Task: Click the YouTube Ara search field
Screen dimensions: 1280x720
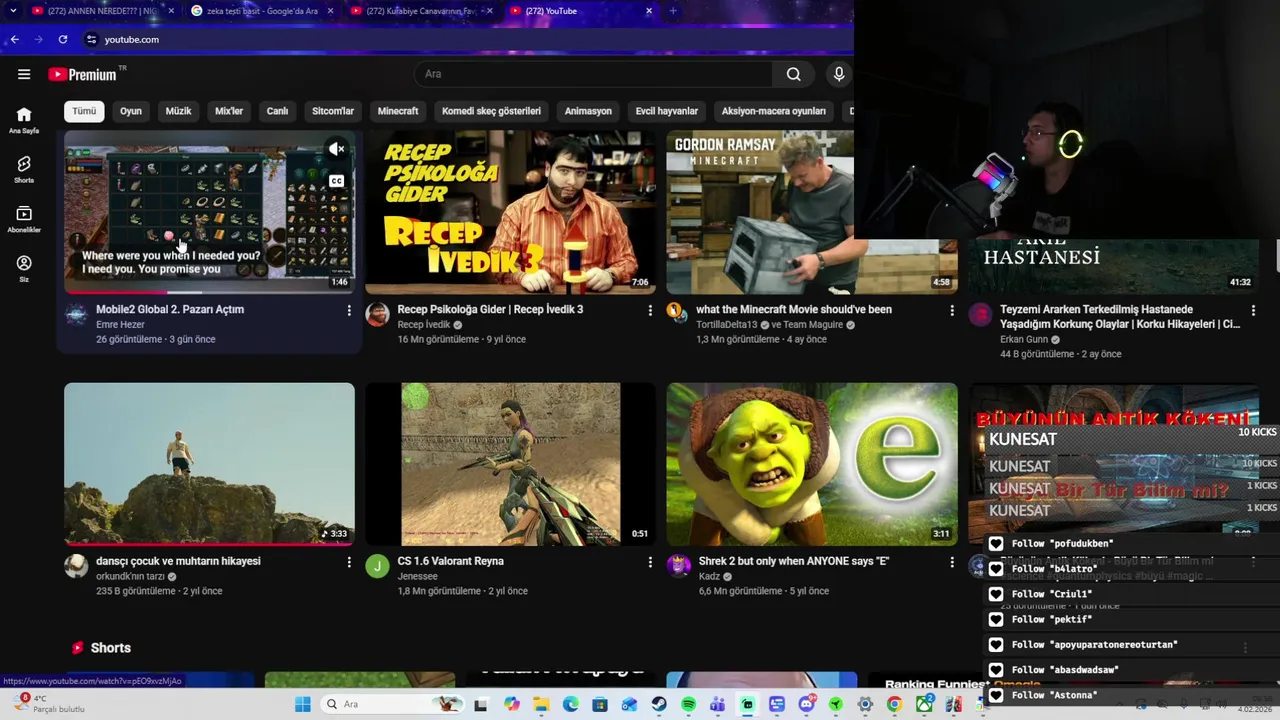Action: click(x=593, y=74)
